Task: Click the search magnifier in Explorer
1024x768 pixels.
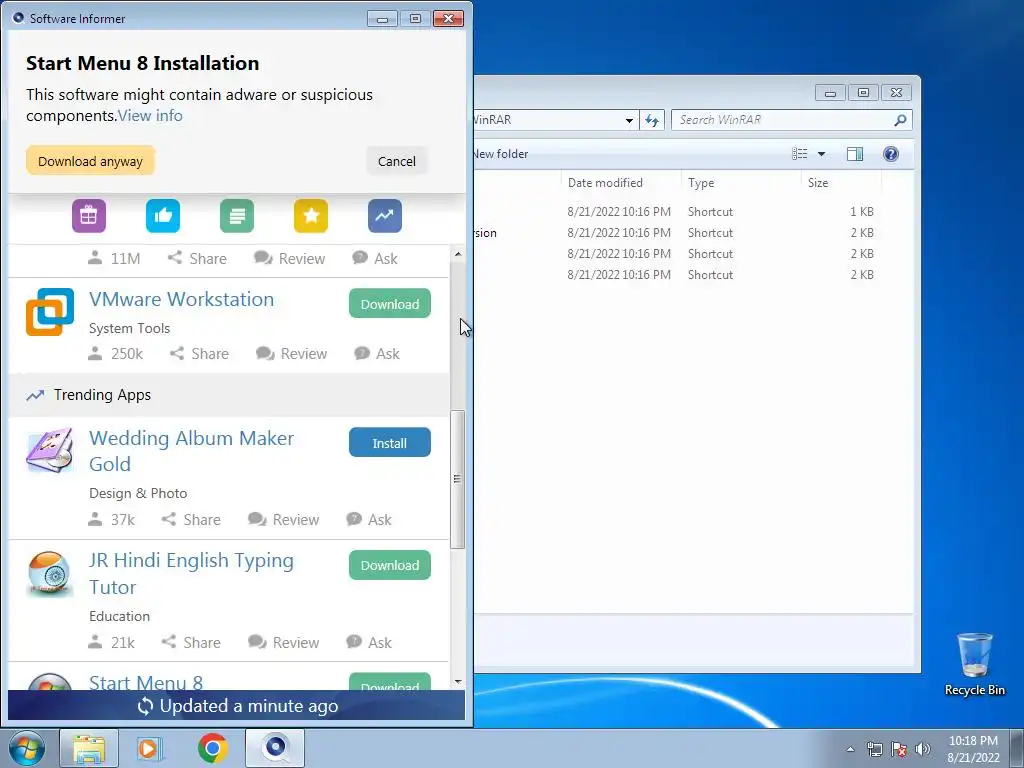Action: 900,120
